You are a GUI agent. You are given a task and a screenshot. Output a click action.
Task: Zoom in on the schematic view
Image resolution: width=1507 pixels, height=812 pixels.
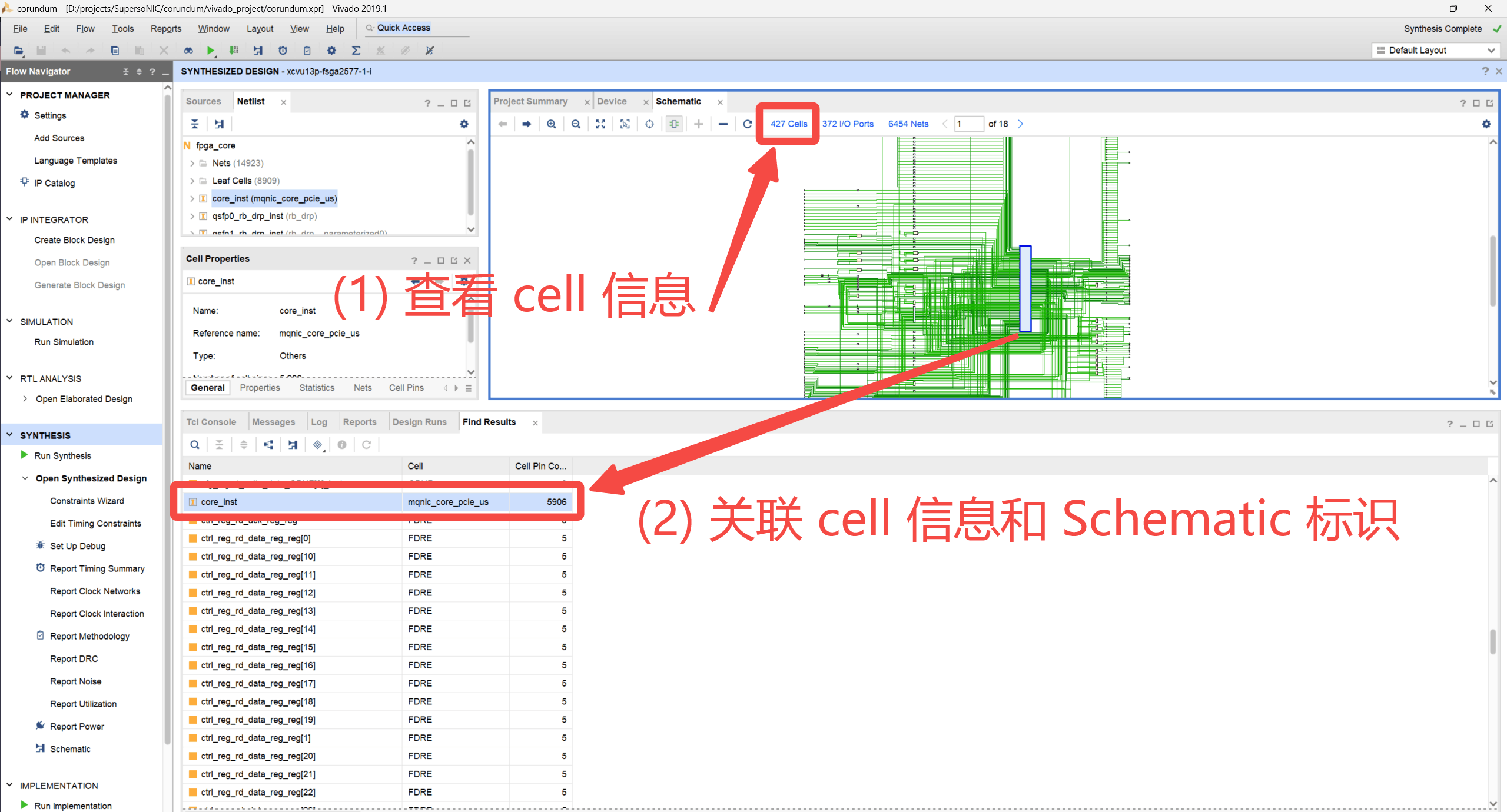point(551,124)
